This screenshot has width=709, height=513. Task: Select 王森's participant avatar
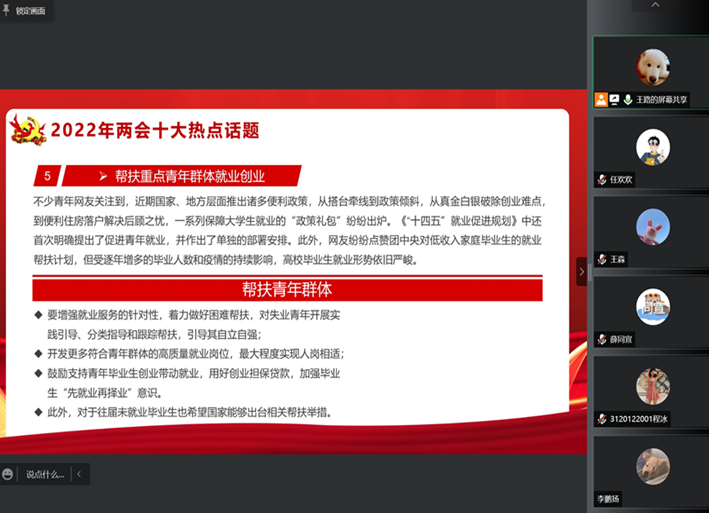pos(652,227)
